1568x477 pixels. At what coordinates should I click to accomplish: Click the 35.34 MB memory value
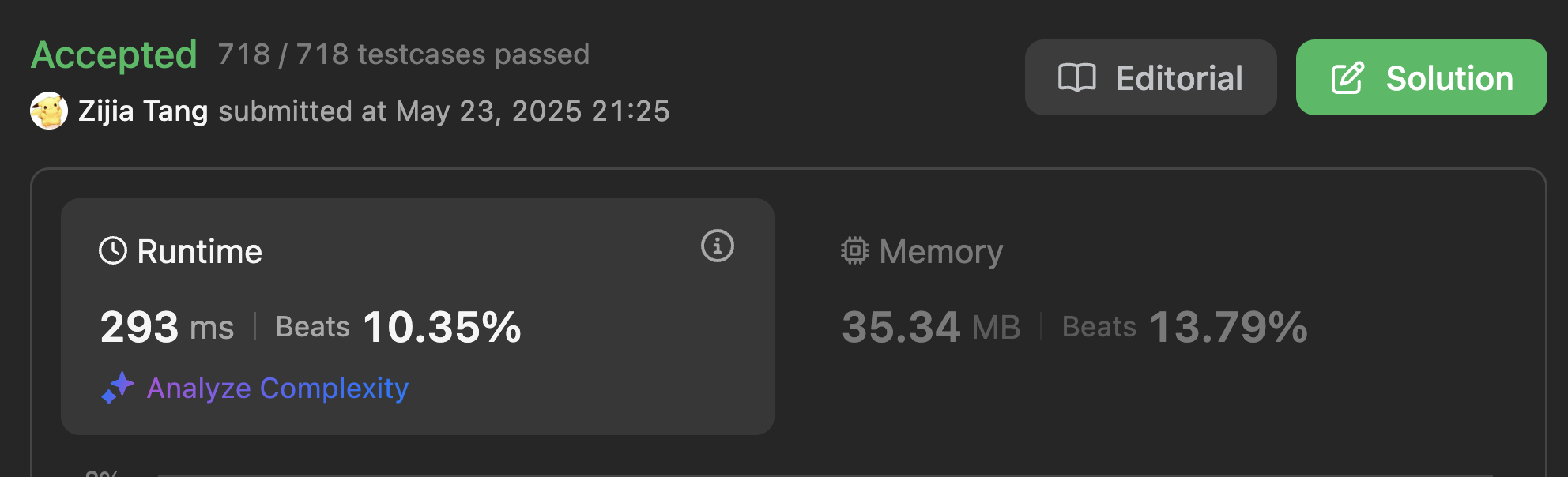pos(930,327)
